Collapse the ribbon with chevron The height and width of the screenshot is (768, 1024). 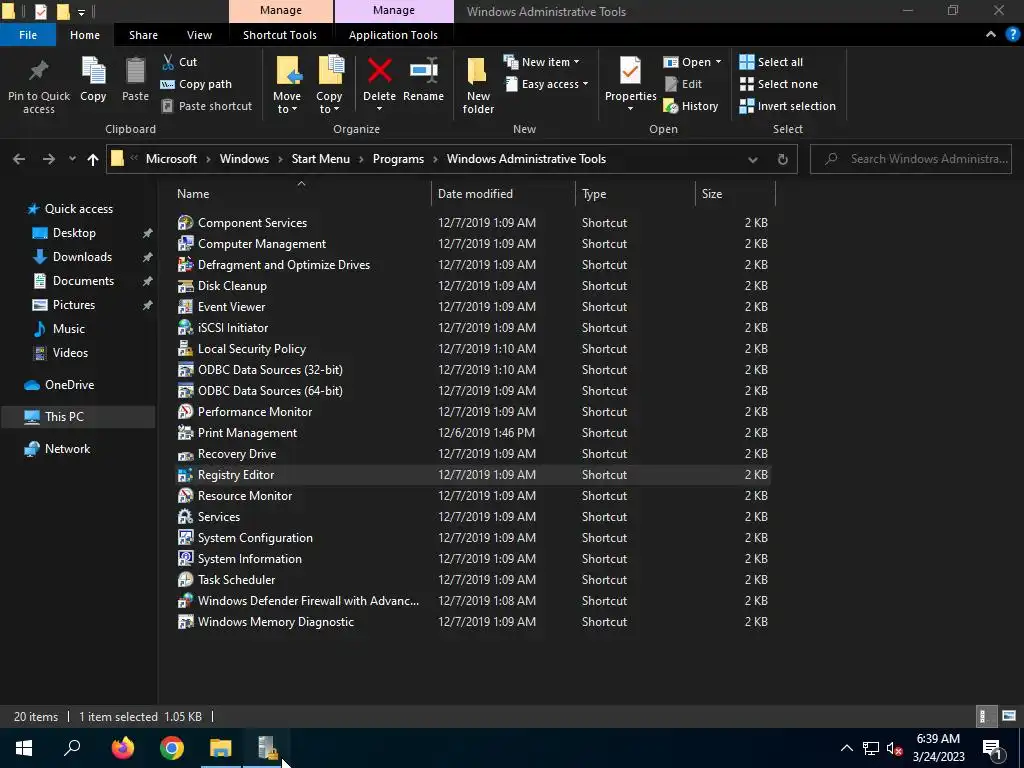click(x=991, y=35)
